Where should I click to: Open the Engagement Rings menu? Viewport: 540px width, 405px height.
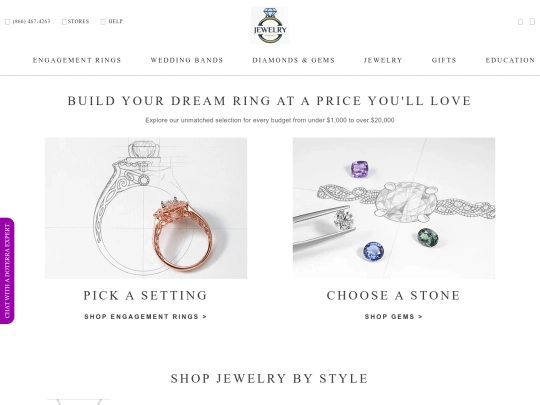coord(77,60)
